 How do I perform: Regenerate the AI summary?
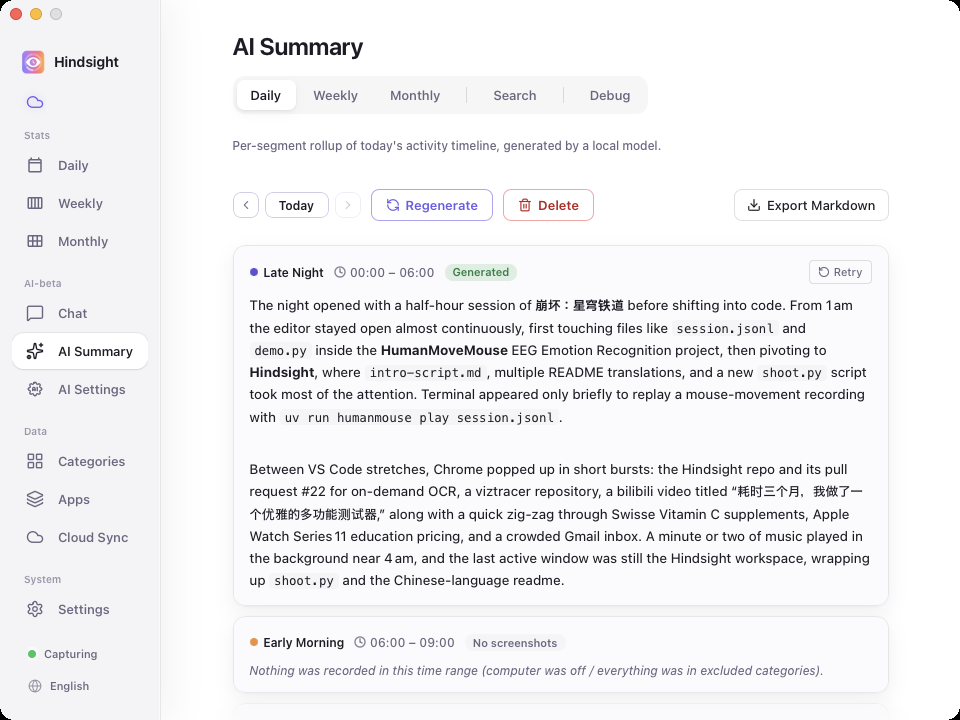pyautogui.click(x=432, y=205)
